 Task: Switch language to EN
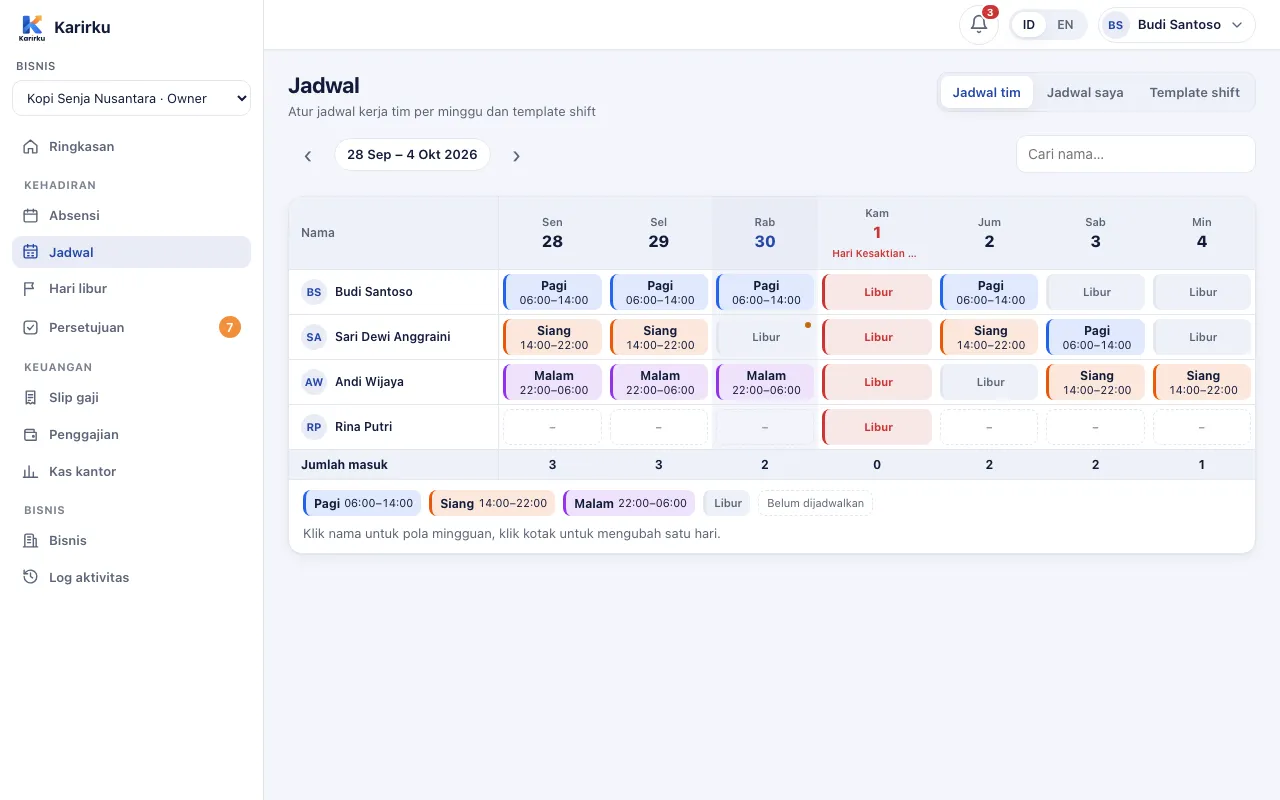pyautogui.click(x=1065, y=25)
